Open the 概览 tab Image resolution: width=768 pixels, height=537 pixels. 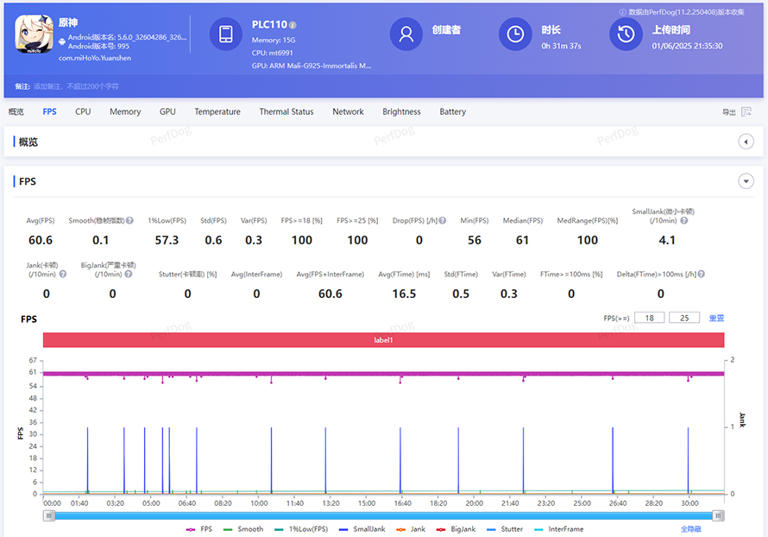[x=16, y=112]
